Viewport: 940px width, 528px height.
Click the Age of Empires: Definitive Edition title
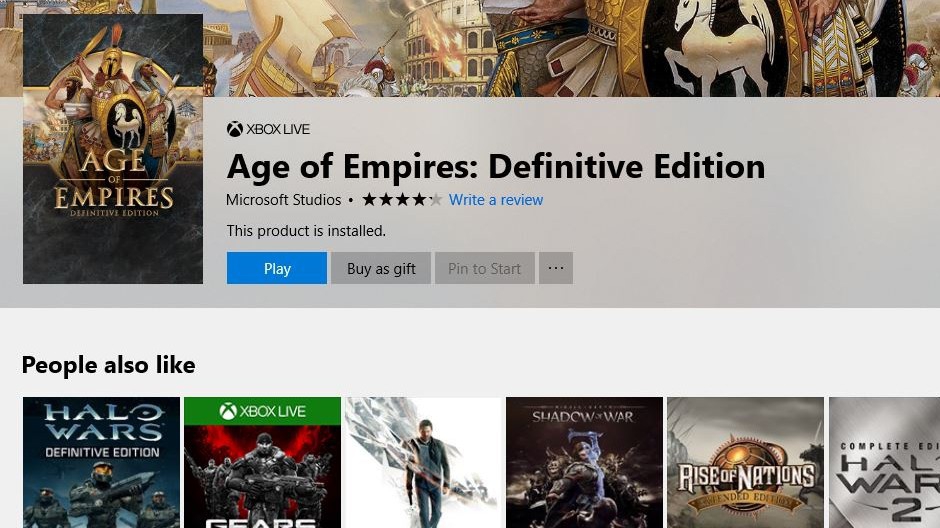[x=496, y=165]
